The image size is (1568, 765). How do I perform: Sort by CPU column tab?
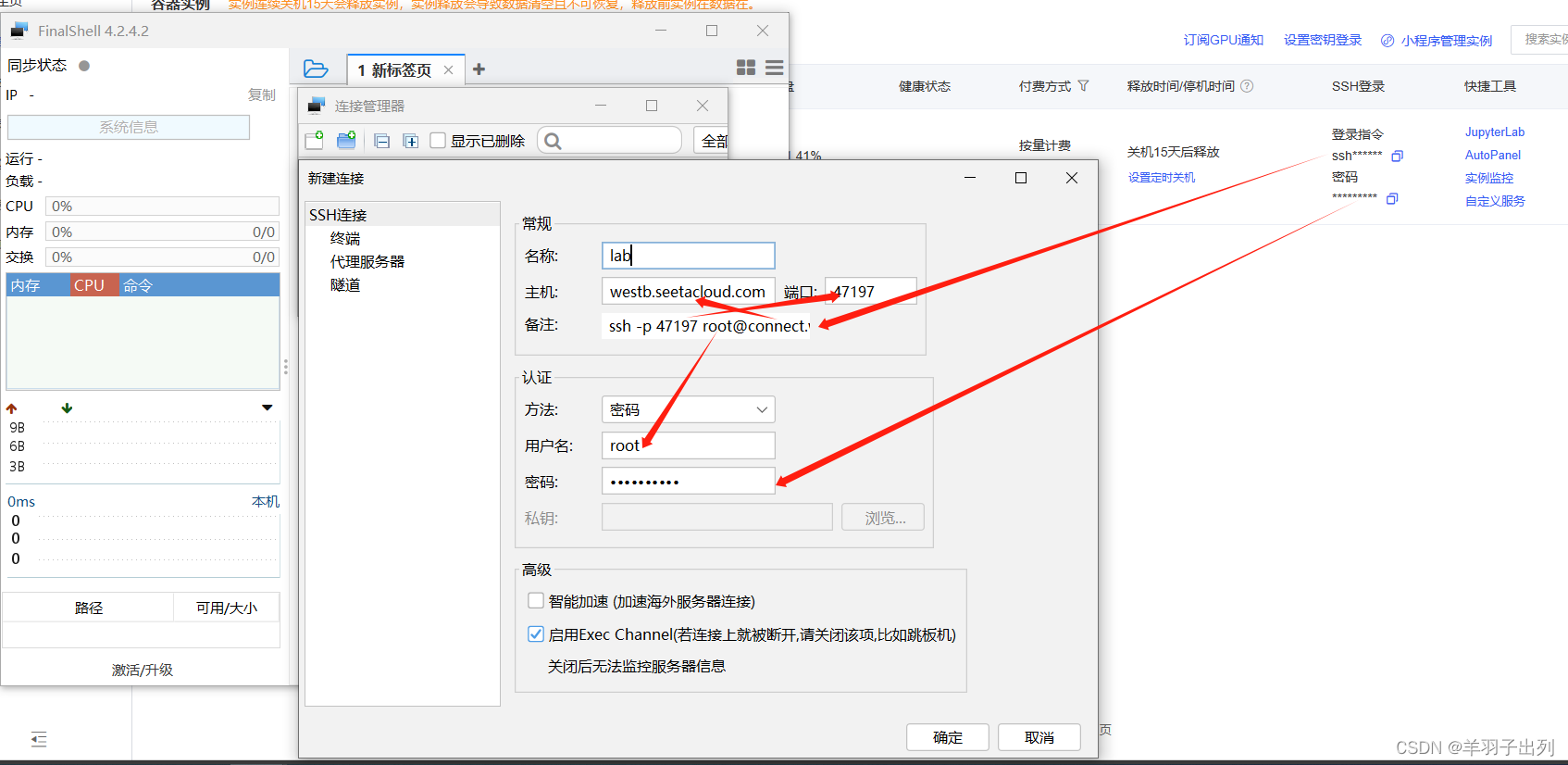94,285
